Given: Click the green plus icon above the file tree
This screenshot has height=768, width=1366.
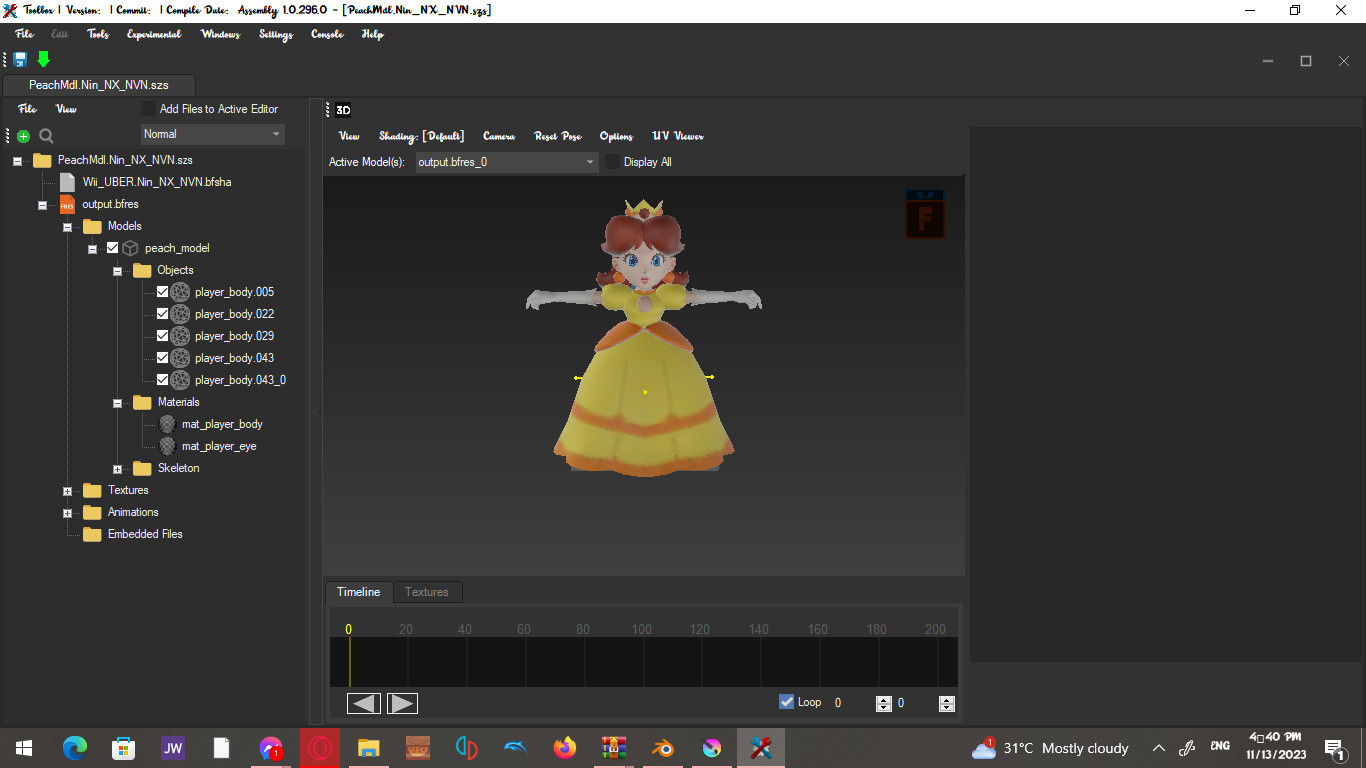Looking at the screenshot, I should (x=21, y=135).
